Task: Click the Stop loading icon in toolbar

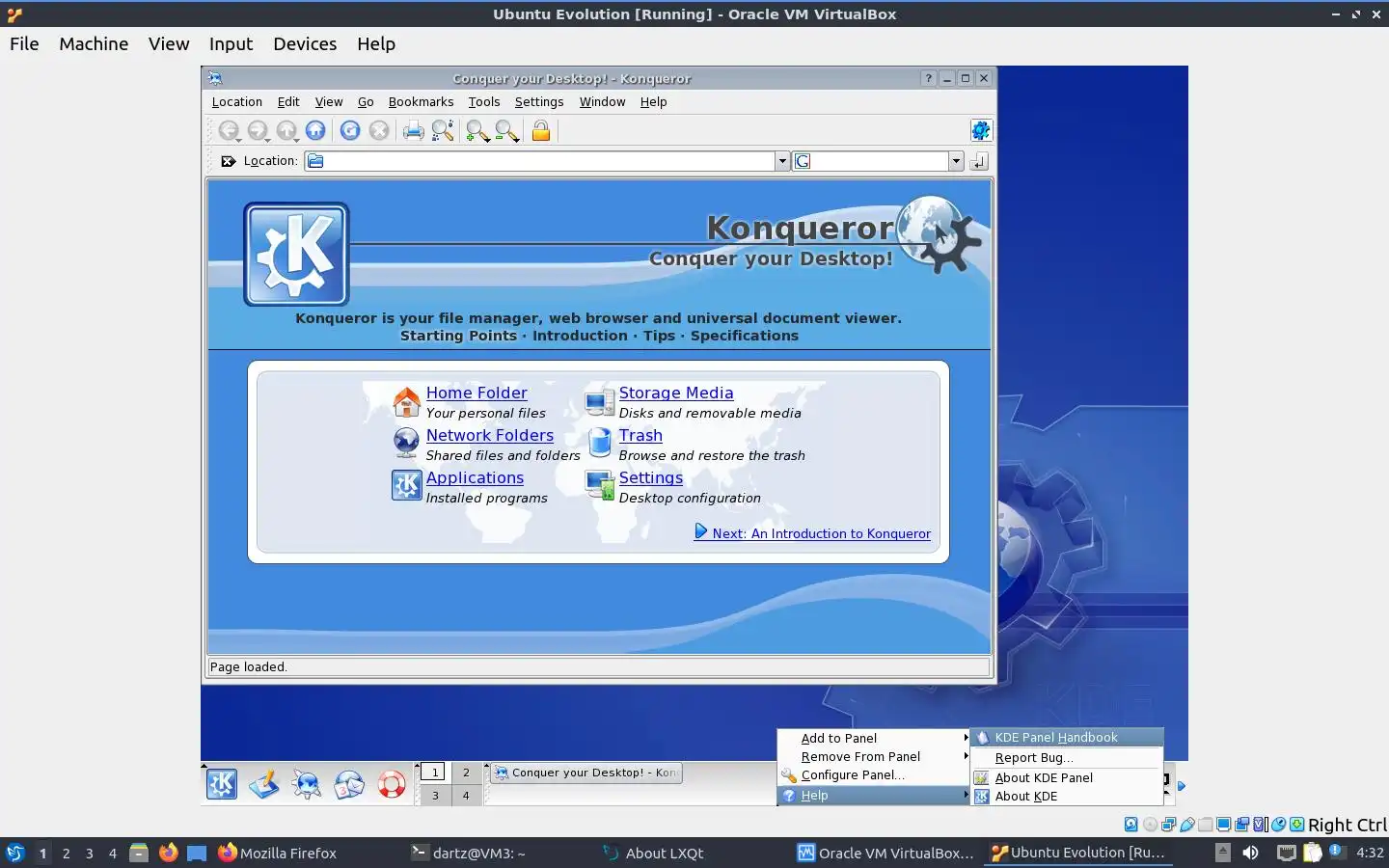Action: click(x=379, y=131)
